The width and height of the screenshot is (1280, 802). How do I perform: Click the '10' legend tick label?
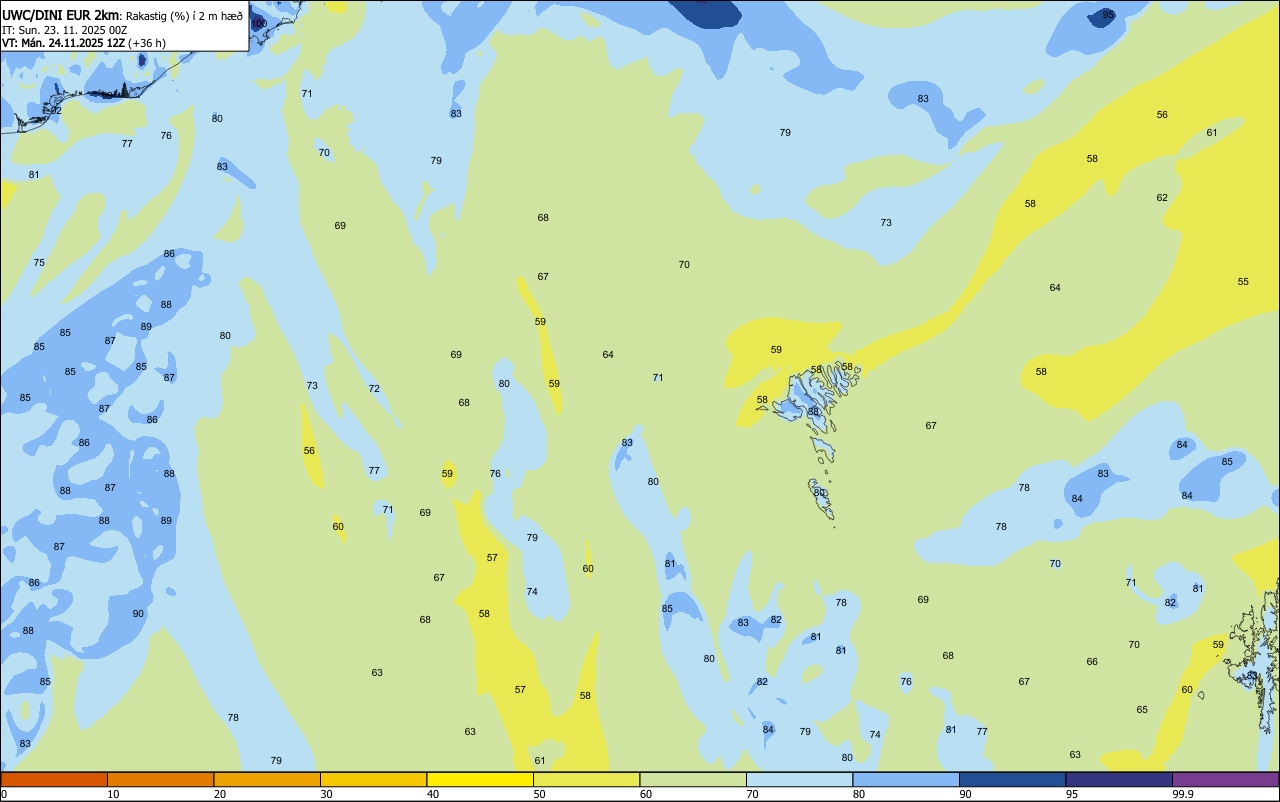pos(113,794)
